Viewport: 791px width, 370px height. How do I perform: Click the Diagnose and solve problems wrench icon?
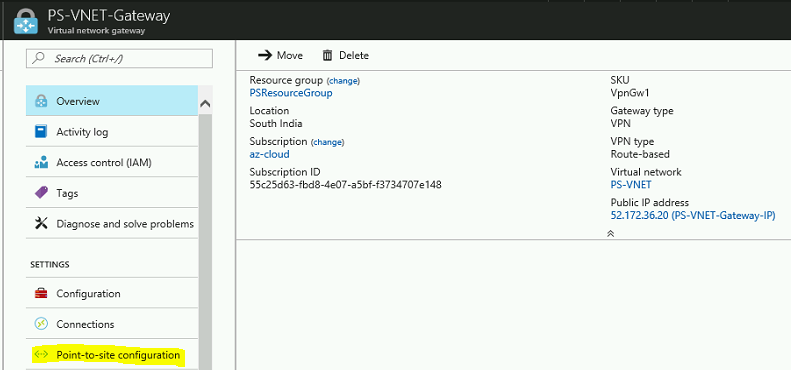[41, 223]
